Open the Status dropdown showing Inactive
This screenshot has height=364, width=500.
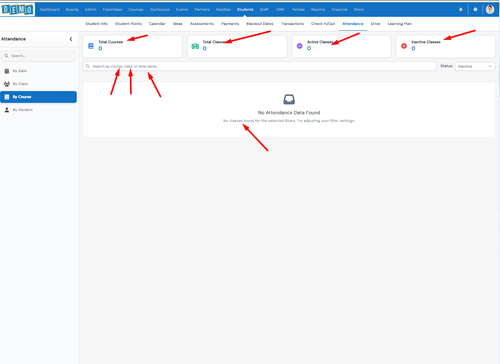coord(475,66)
